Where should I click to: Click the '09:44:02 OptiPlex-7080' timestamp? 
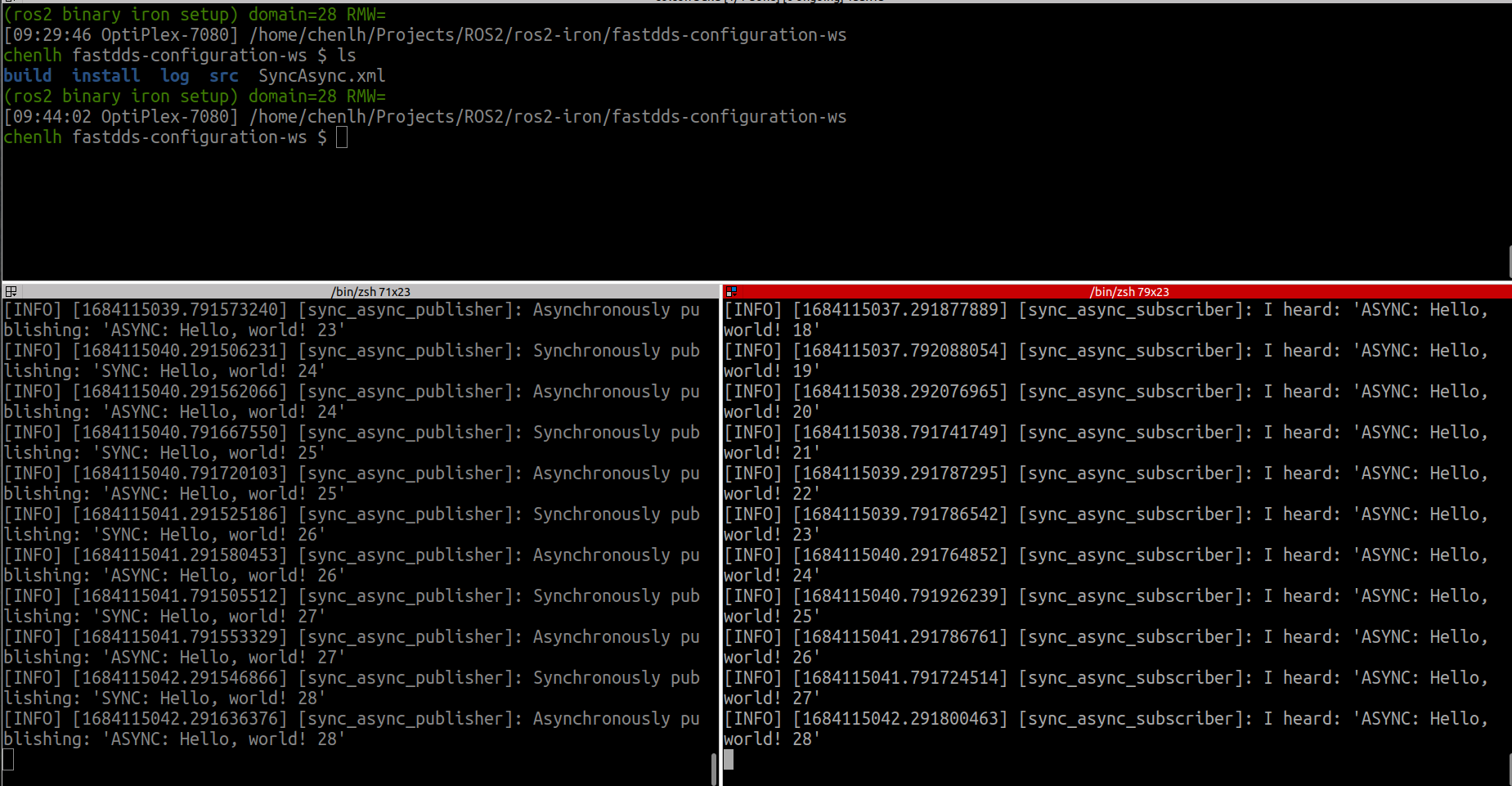[121, 117]
